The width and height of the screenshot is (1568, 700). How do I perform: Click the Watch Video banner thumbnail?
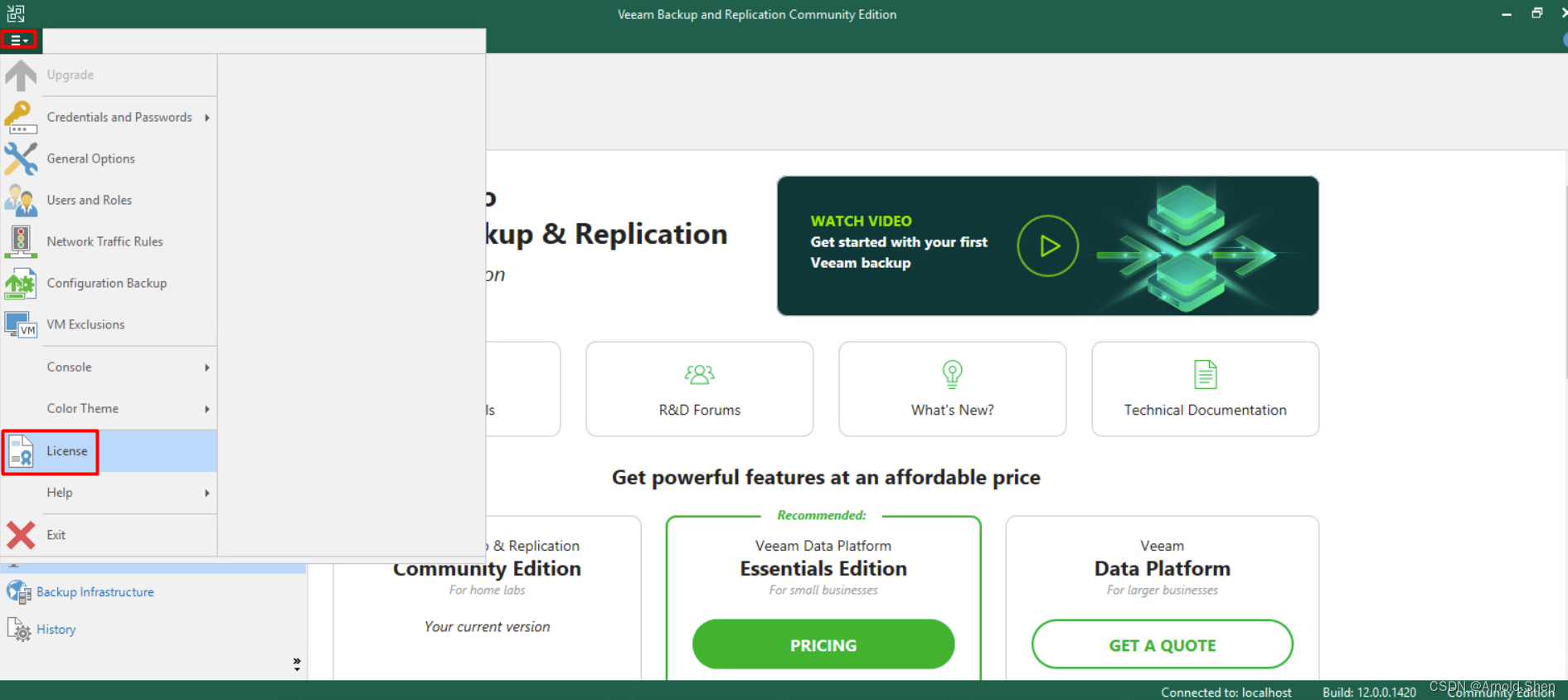(x=1048, y=245)
